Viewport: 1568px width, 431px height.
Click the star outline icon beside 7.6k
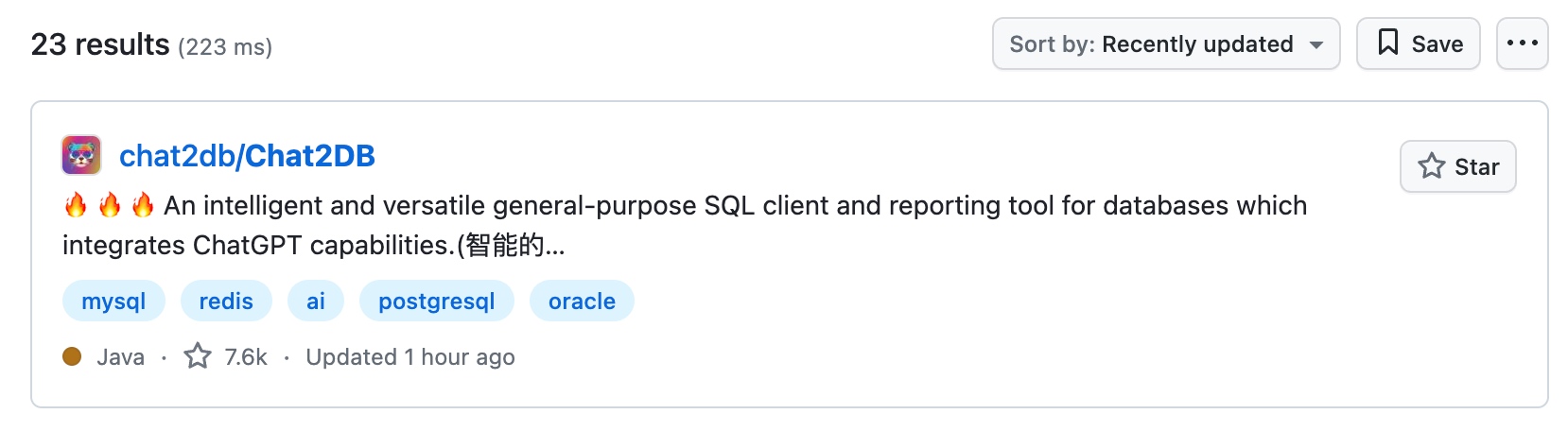[198, 356]
